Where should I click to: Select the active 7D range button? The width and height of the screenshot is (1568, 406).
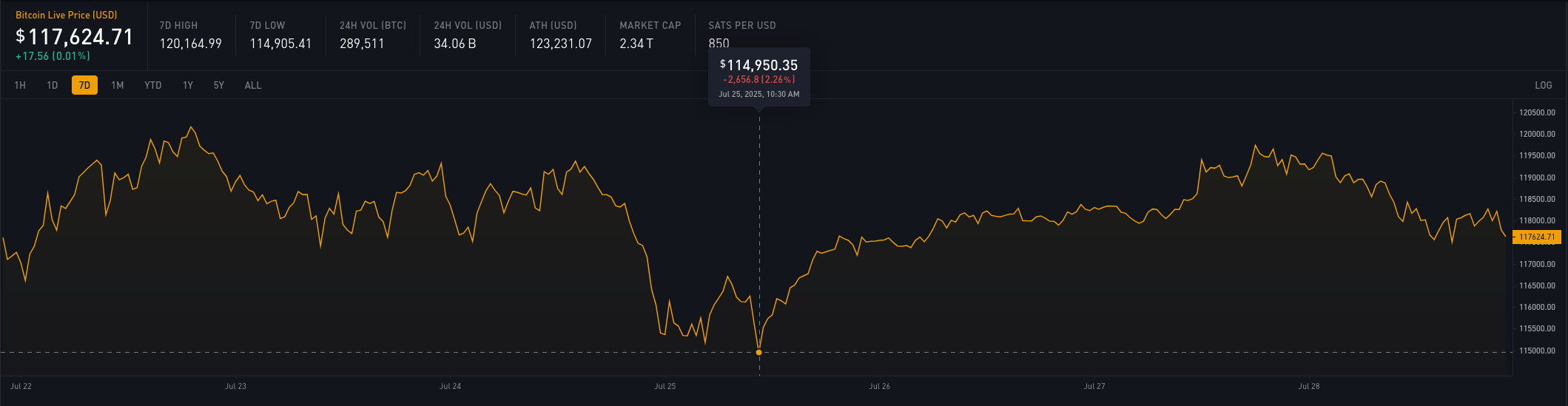pos(84,85)
